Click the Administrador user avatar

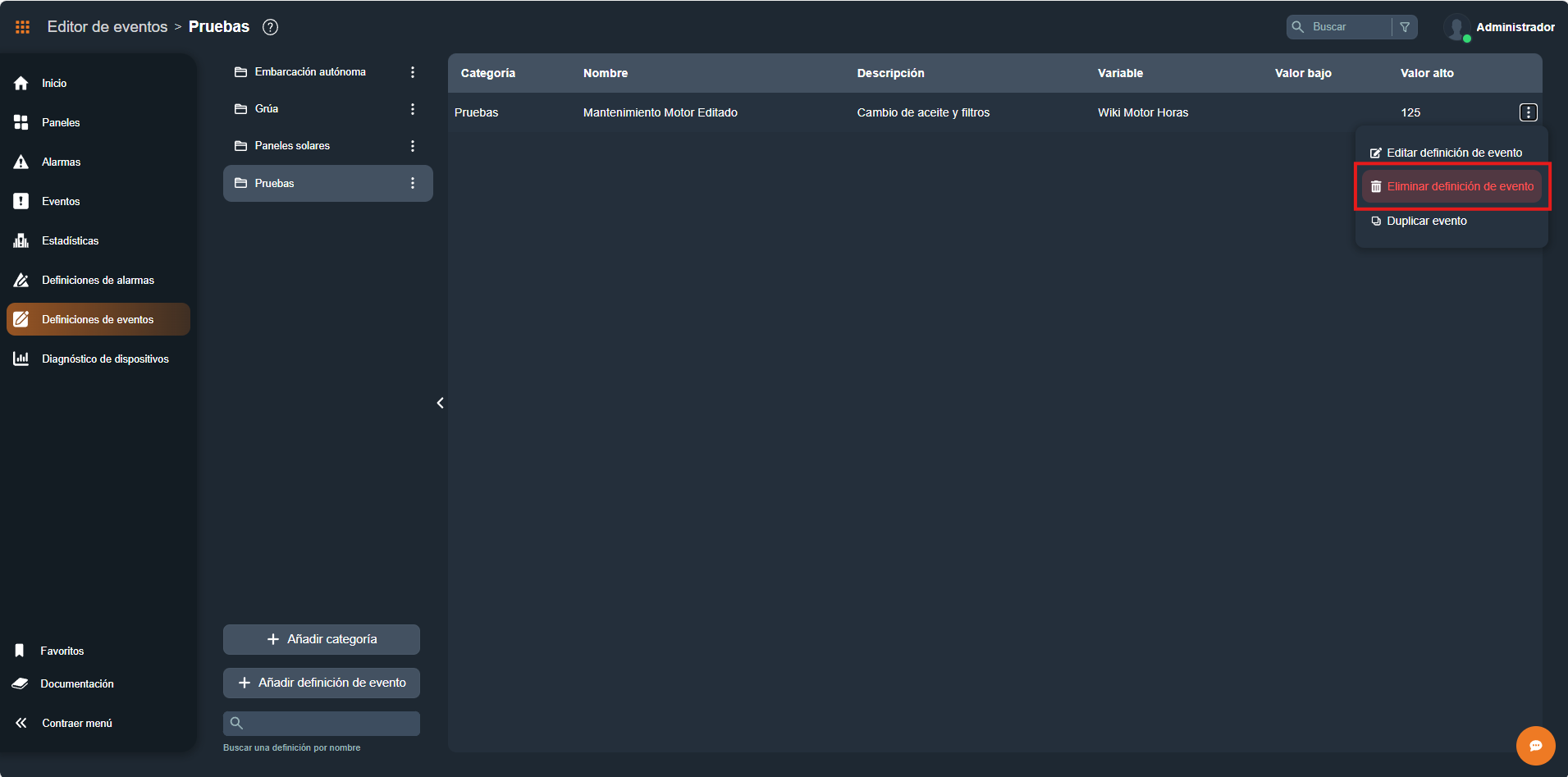click(x=1456, y=27)
